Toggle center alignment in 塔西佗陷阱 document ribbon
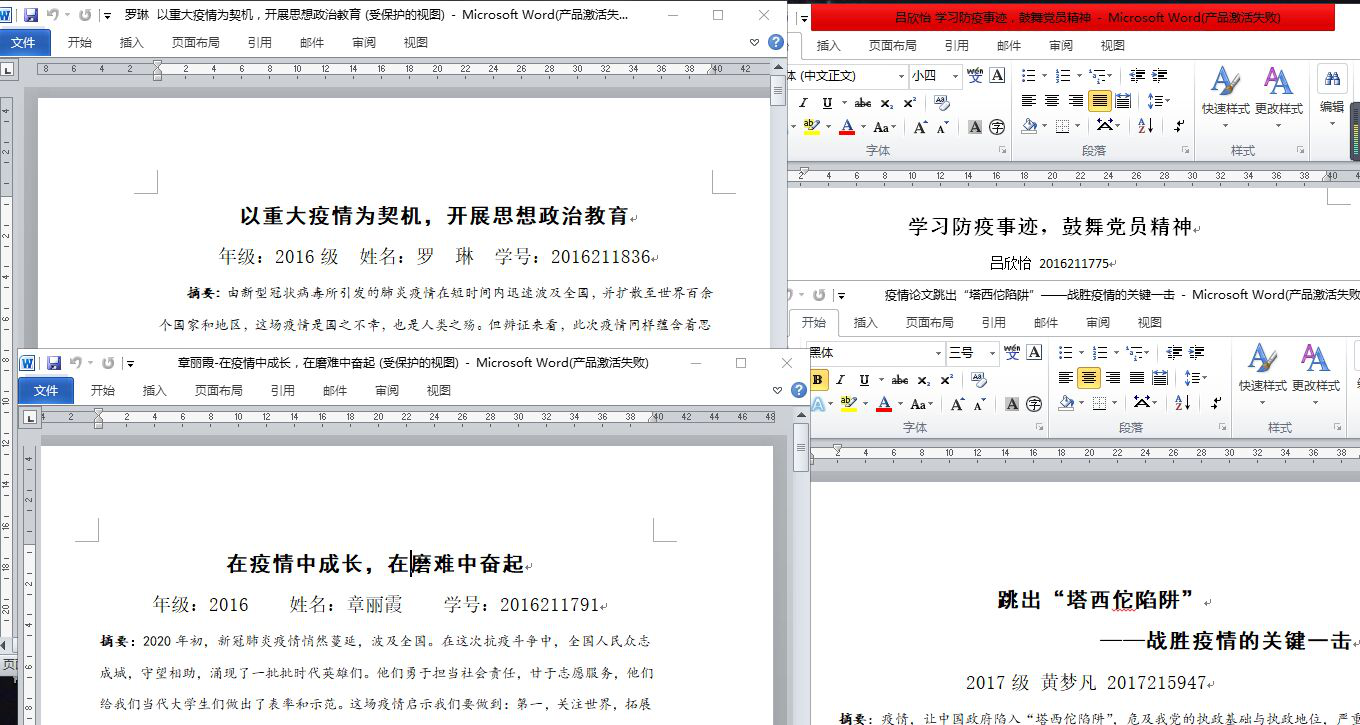1360x725 pixels. coord(1089,378)
